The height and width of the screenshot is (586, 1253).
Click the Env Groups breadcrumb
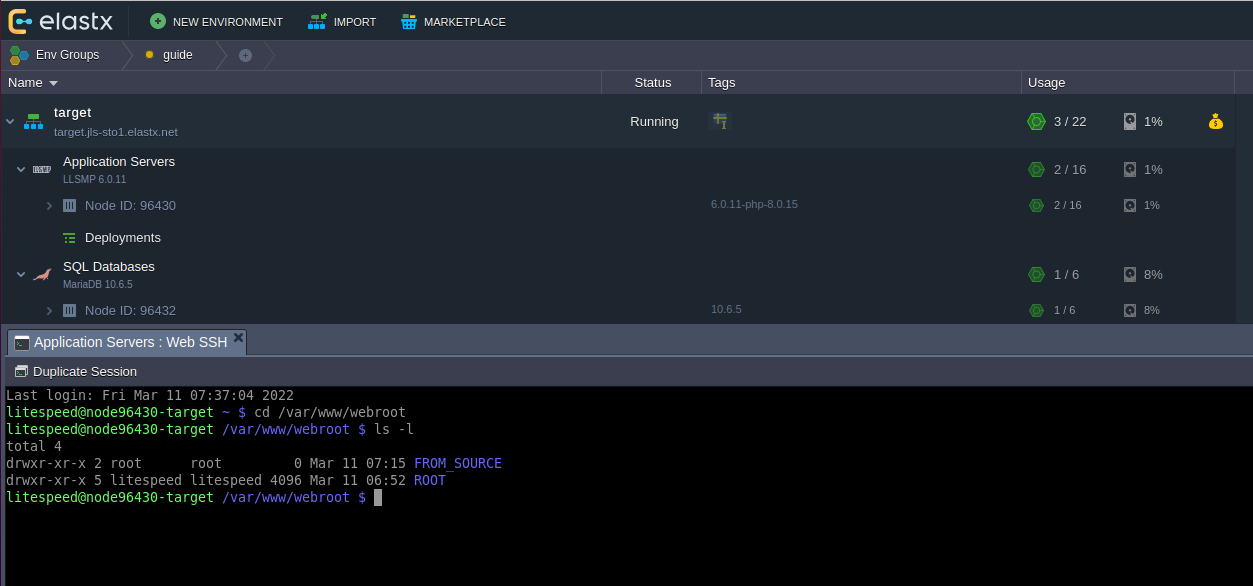pyautogui.click(x=56, y=55)
